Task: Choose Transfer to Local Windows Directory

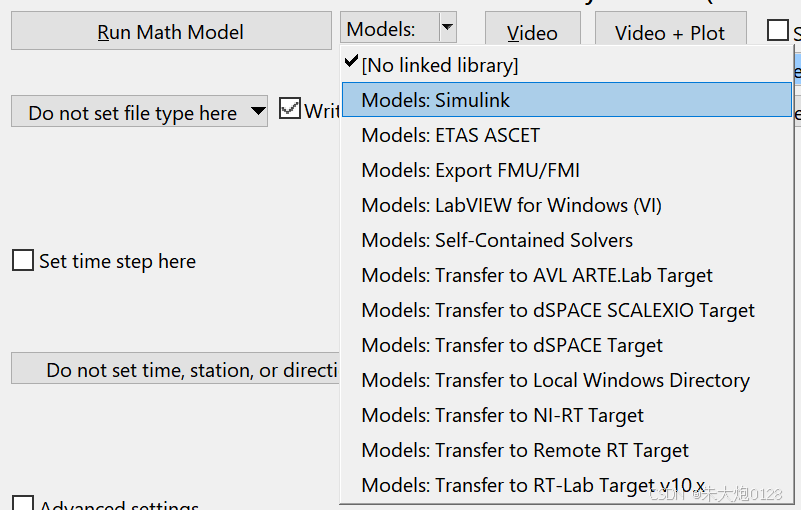Action: click(567, 380)
